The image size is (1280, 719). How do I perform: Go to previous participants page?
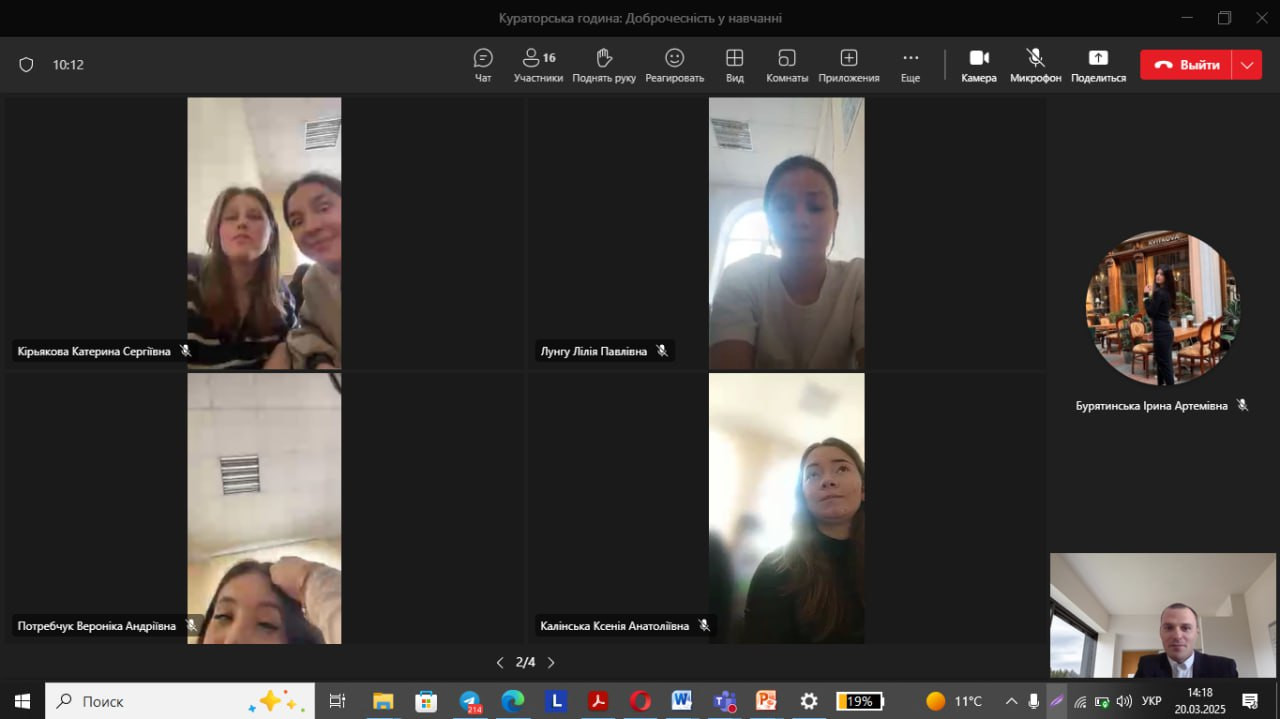(x=500, y=662)
